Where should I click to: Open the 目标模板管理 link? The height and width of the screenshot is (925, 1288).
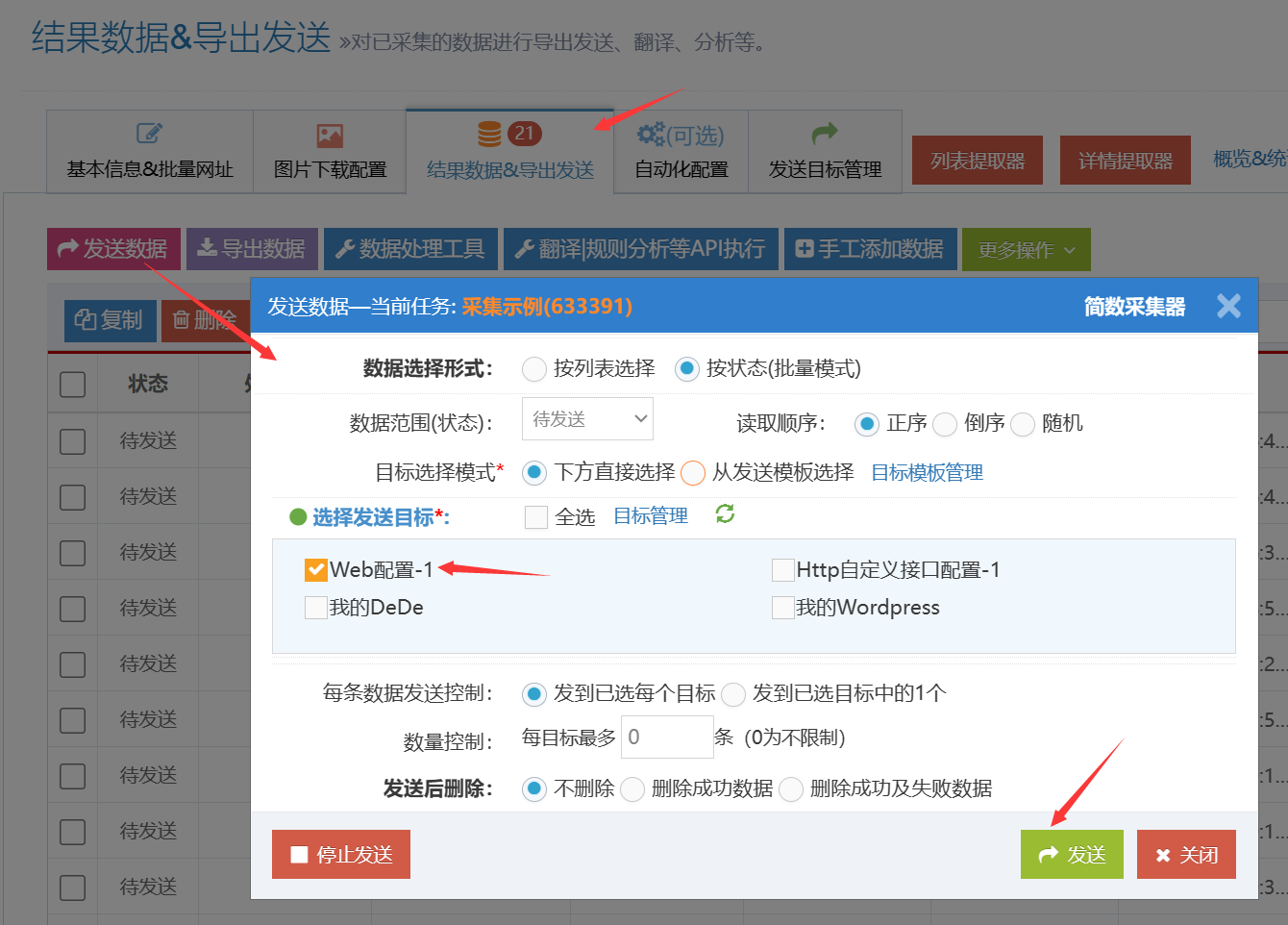coord(927,472)
